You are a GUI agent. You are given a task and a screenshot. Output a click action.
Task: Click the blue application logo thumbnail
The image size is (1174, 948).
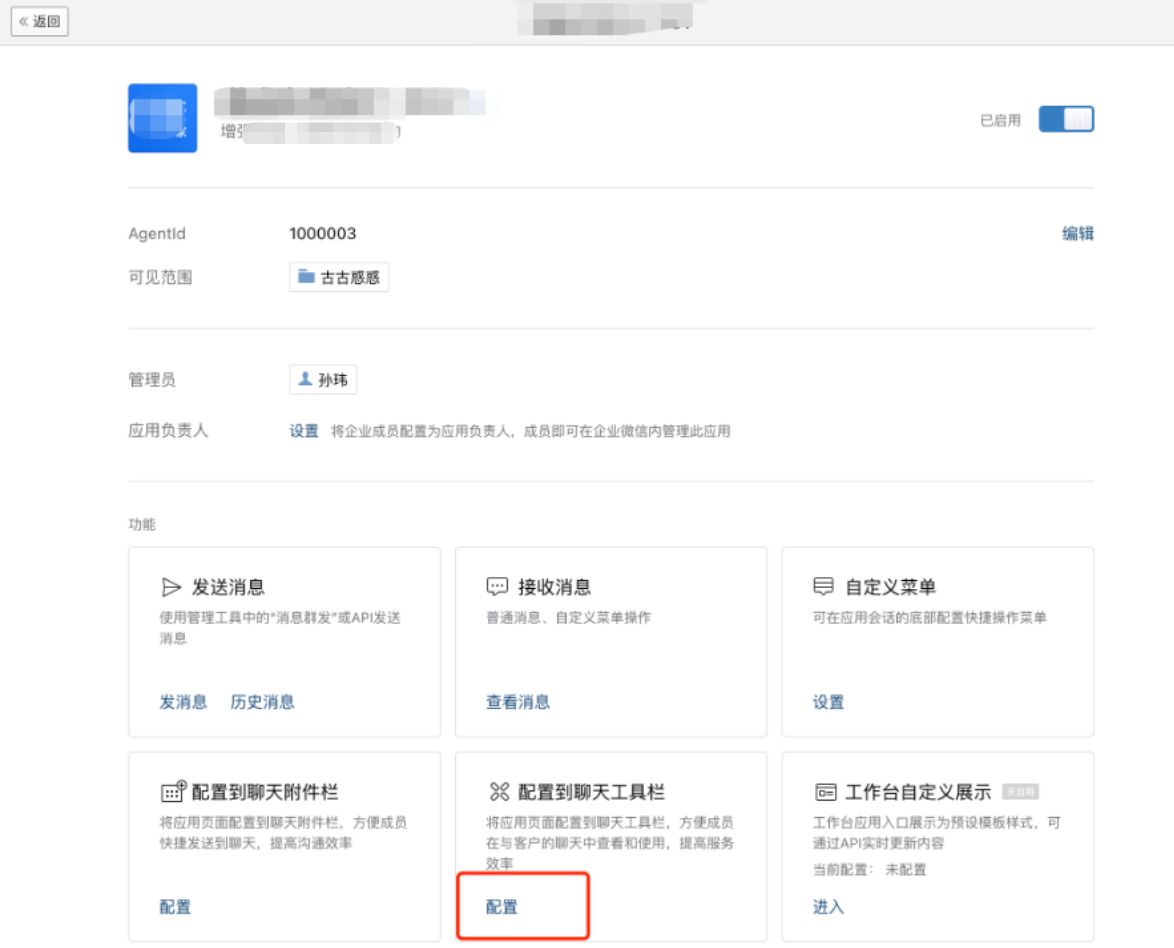pos(162,118)
